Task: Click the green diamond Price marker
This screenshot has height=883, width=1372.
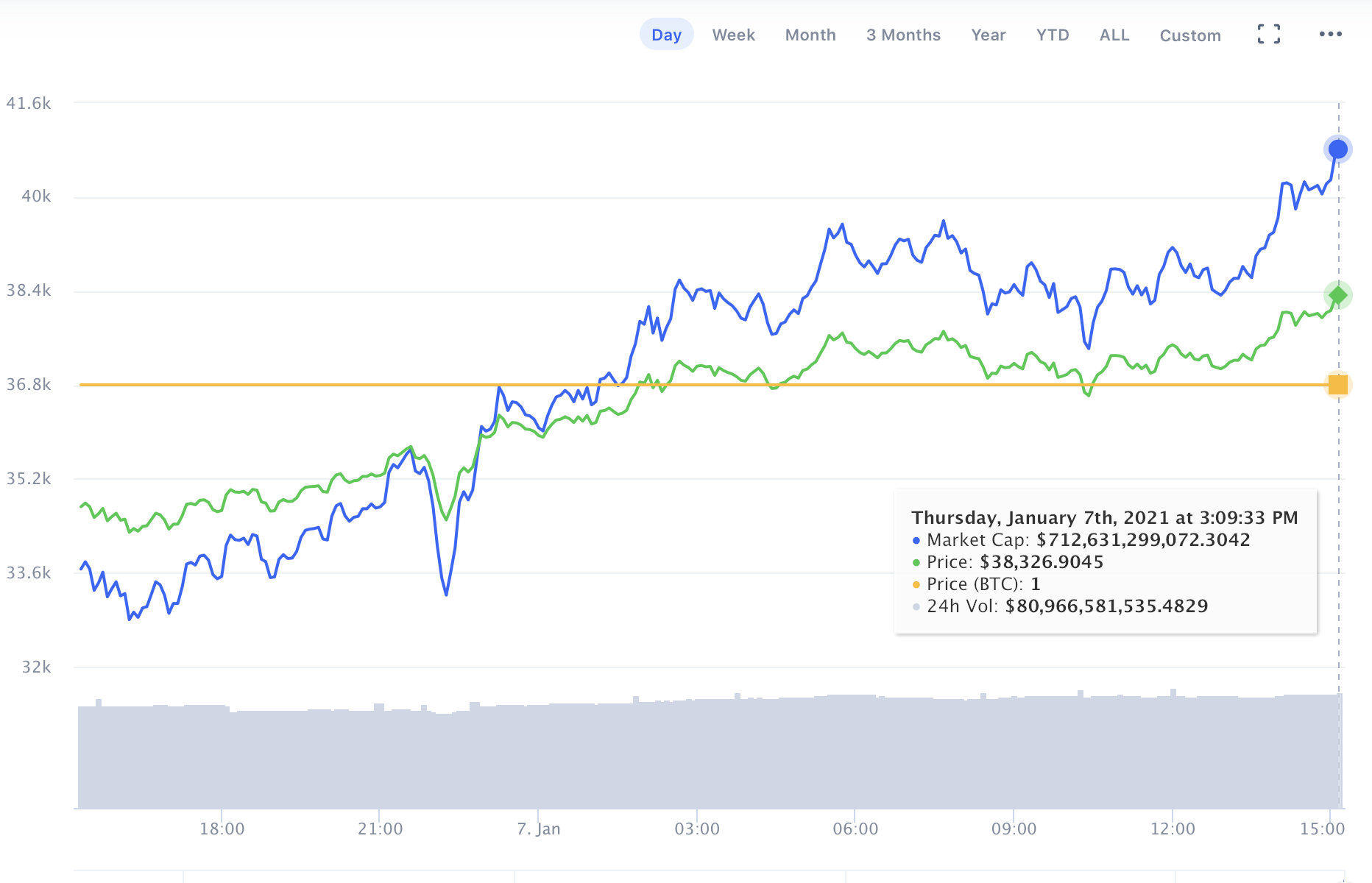Action: pyautogui.click(x=1337, y=296)
